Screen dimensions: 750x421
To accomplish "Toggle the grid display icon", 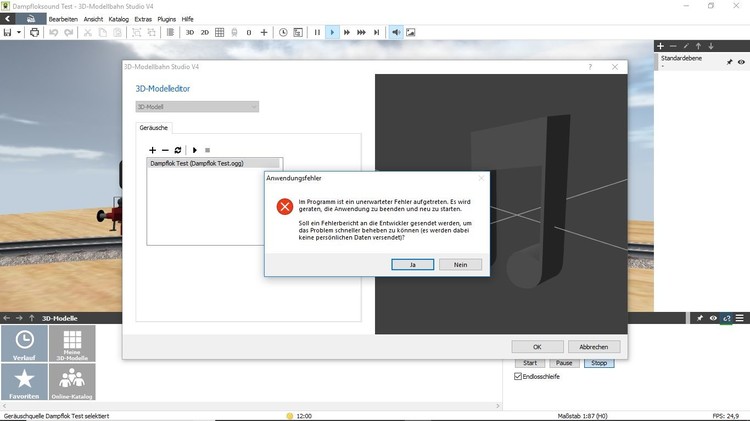I will point(220,33).
